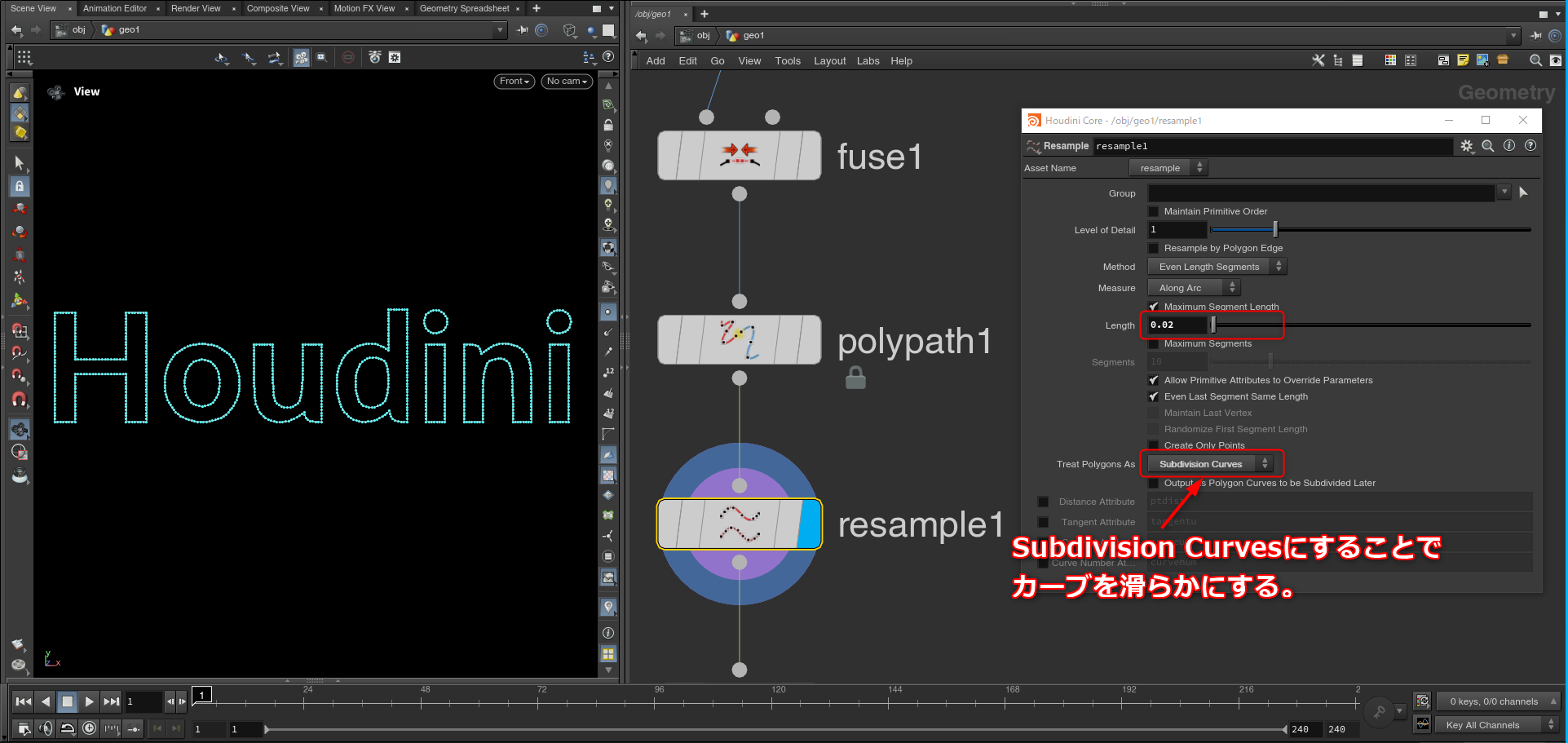Enable the Tangent Attribute checkbox
Screen dimensions: 1568x743
pyautogui.click(x=1043, y=522)
